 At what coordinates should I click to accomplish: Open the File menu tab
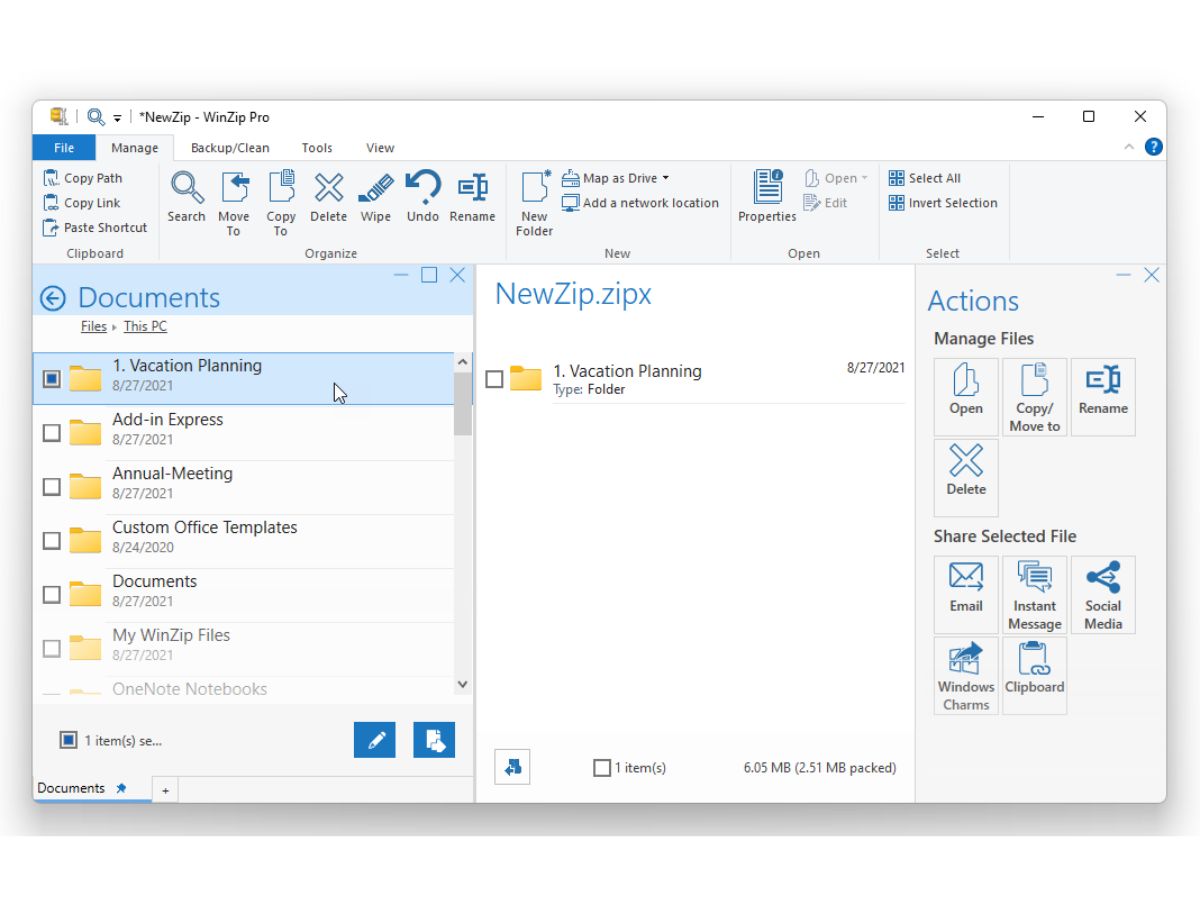(64, 147)
